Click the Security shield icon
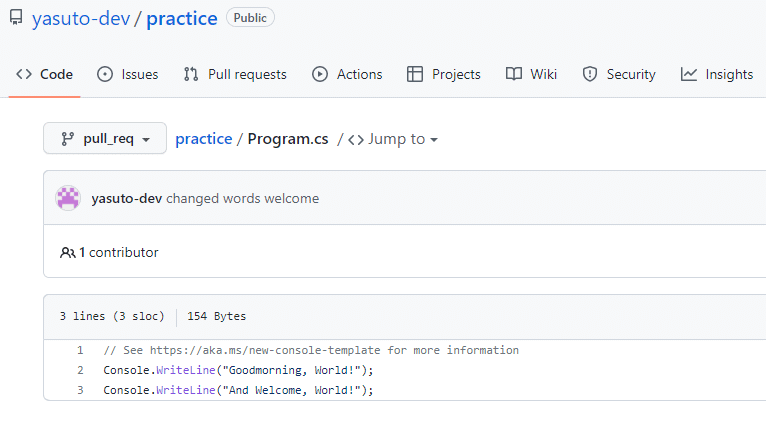 (590, 74)
